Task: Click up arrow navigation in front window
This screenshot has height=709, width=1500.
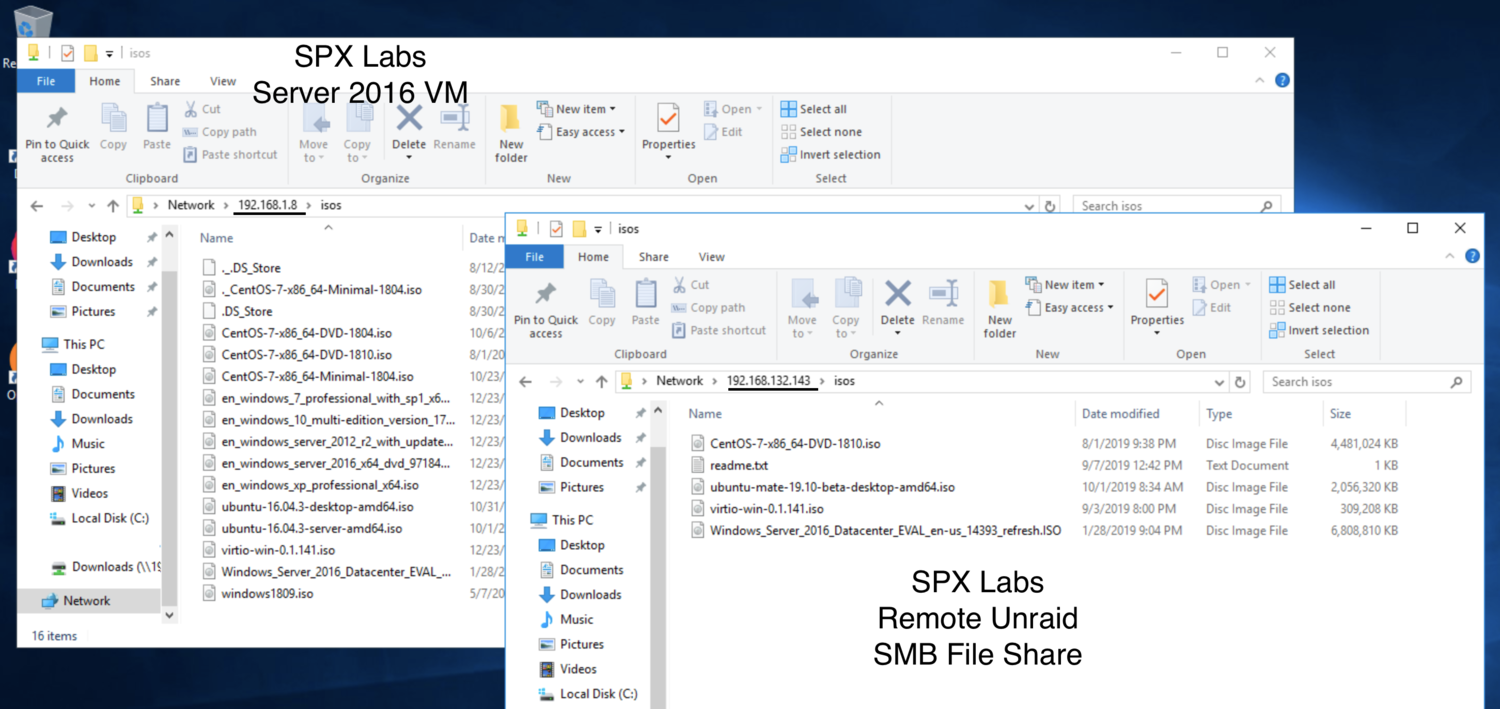Action: click(601, 382)
